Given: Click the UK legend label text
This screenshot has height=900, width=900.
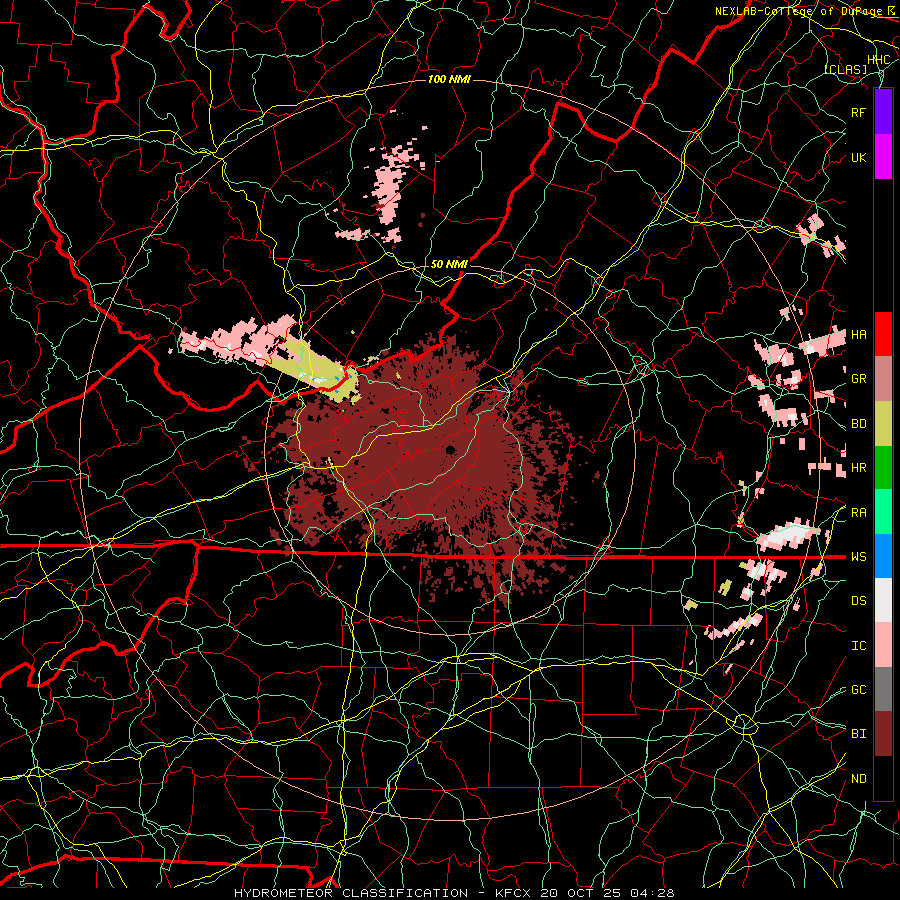Looking at the screenshot, I should pos(858,157).
